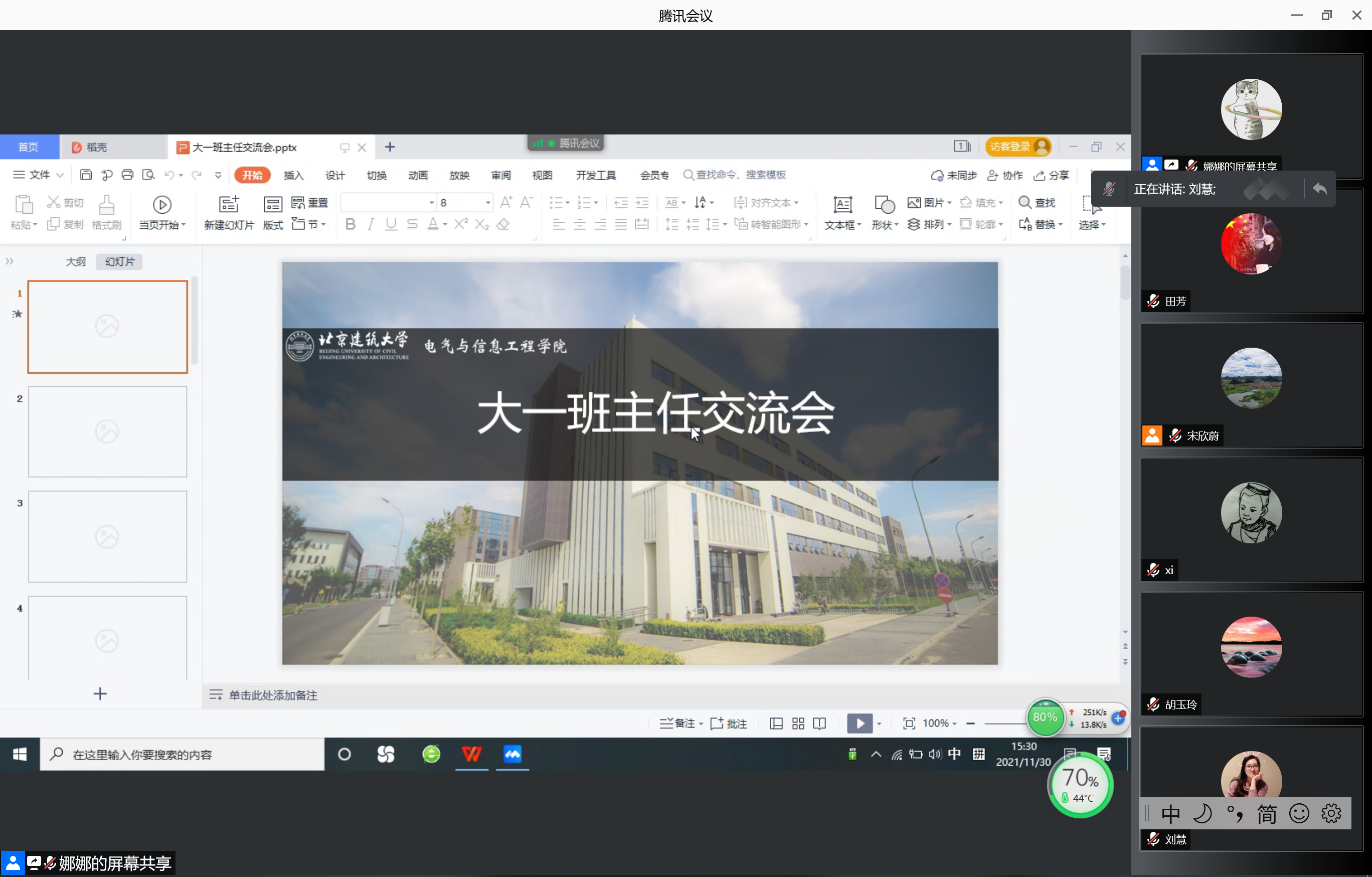Toggle Underline text formatting
The image size is (1372, 877).
[391, 224]
